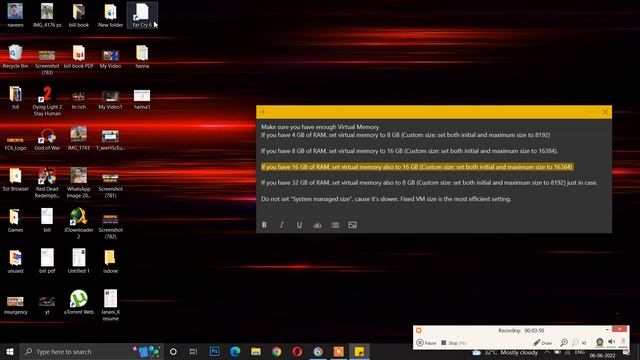Click the zoom-in magnifier in recorder toolbar
Screen dimensions: 640x360
pos(564,343)
